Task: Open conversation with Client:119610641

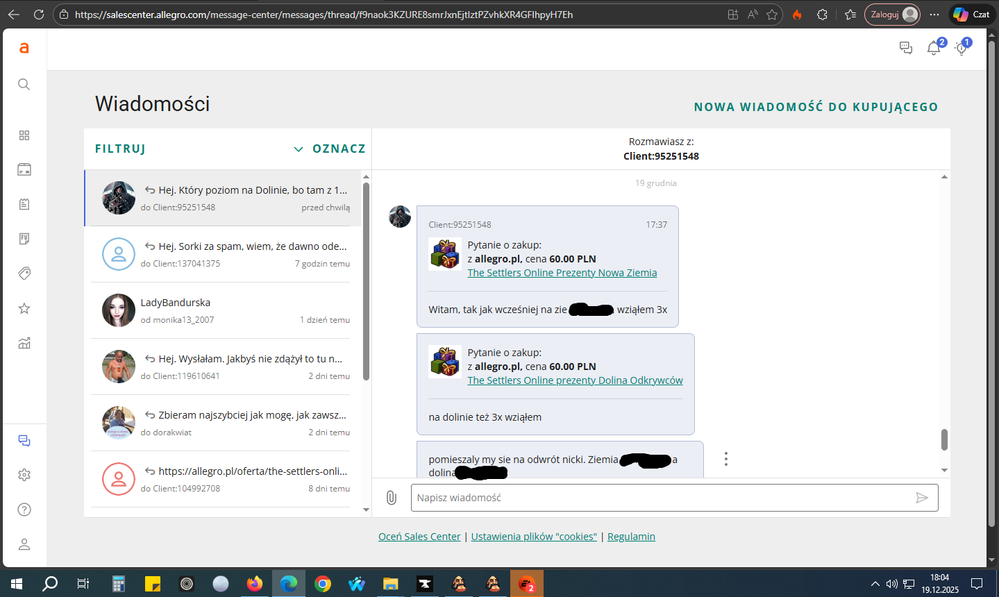Action: 225,366
